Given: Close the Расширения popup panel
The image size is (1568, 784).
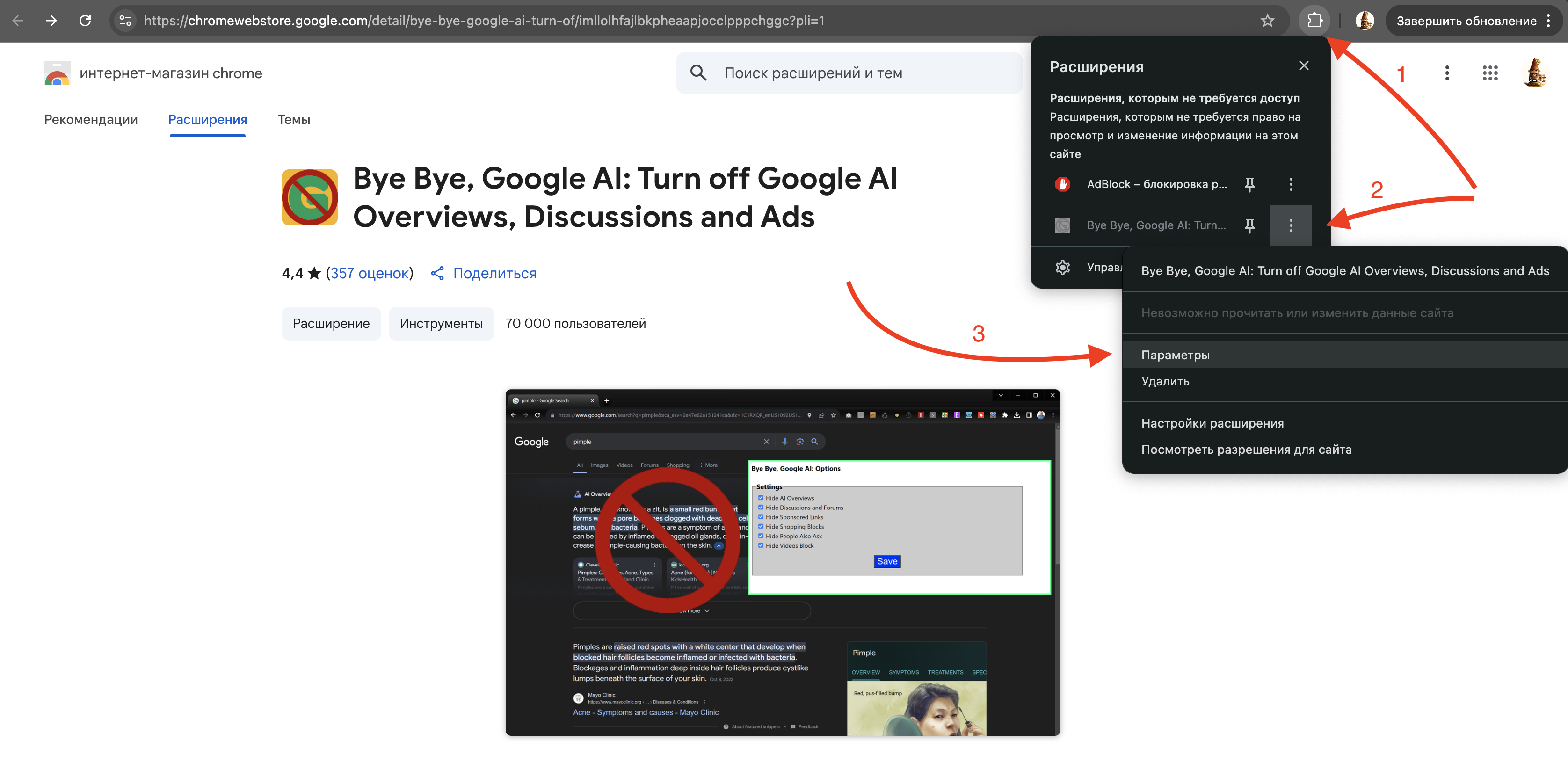Looking at the screenshot, I should 1304,66.
